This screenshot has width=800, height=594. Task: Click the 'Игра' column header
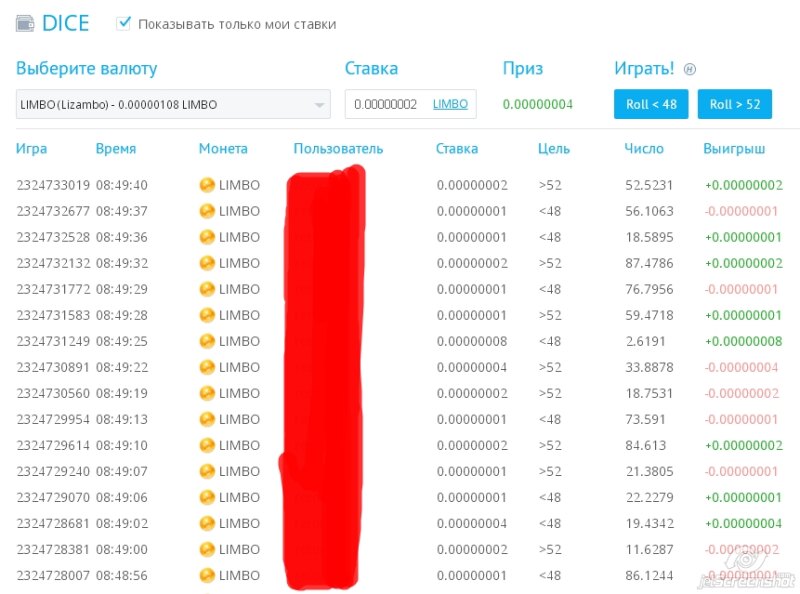(31, 149)
